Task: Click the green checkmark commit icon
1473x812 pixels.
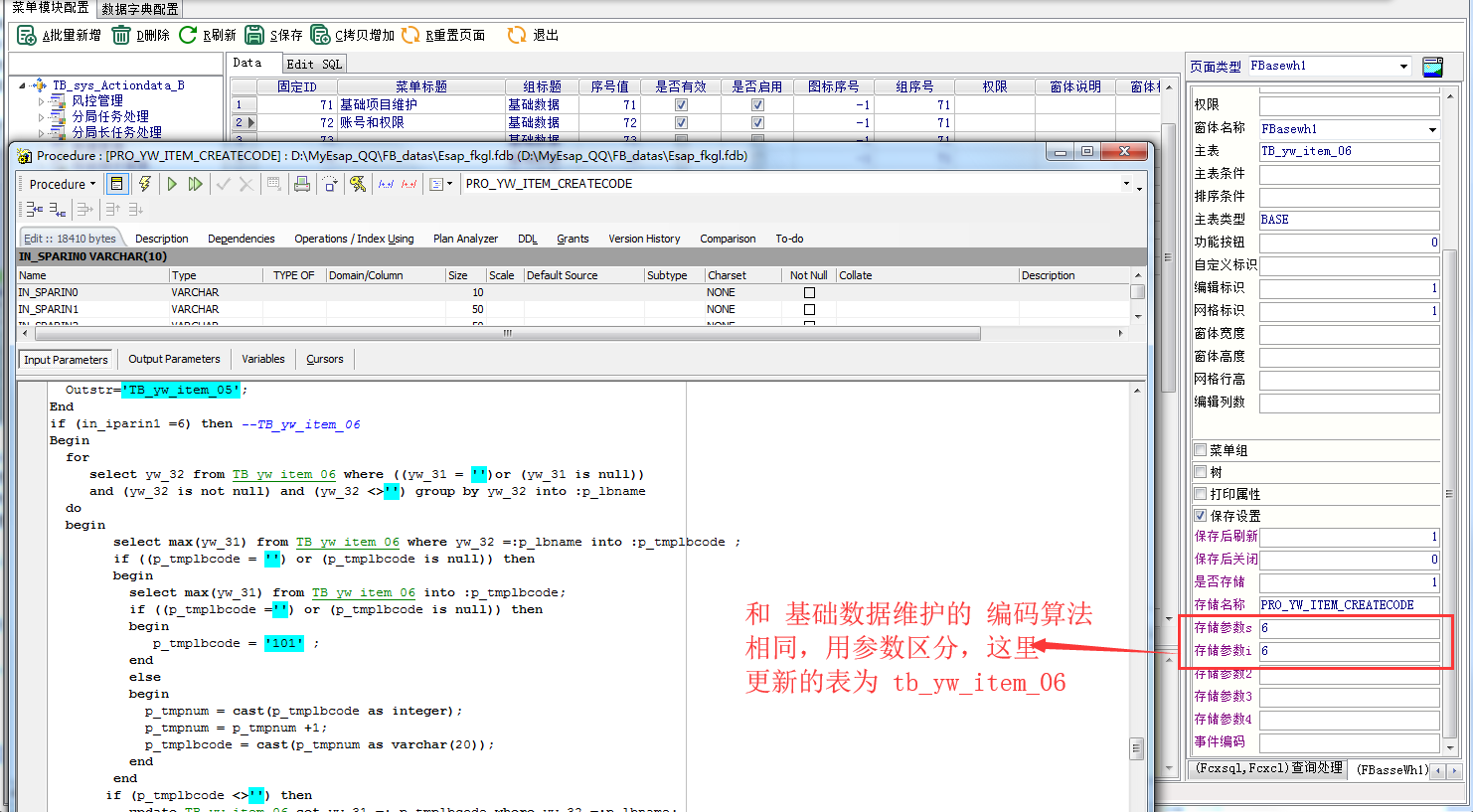Action: (224, 184)
